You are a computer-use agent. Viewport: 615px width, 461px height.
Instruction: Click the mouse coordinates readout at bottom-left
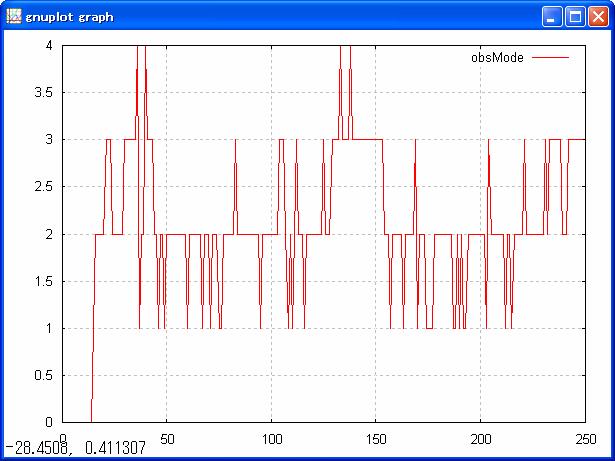(x=75, y=449)
